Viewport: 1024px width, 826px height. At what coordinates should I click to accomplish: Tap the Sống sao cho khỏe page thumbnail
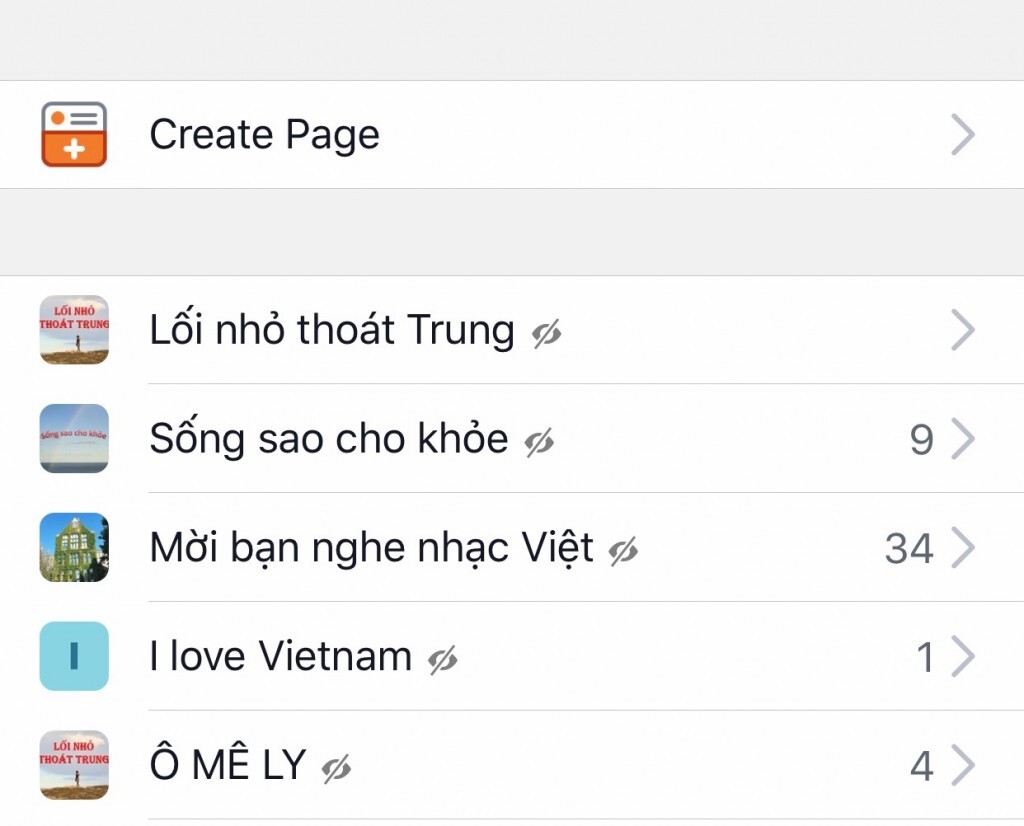coord(74,438)
